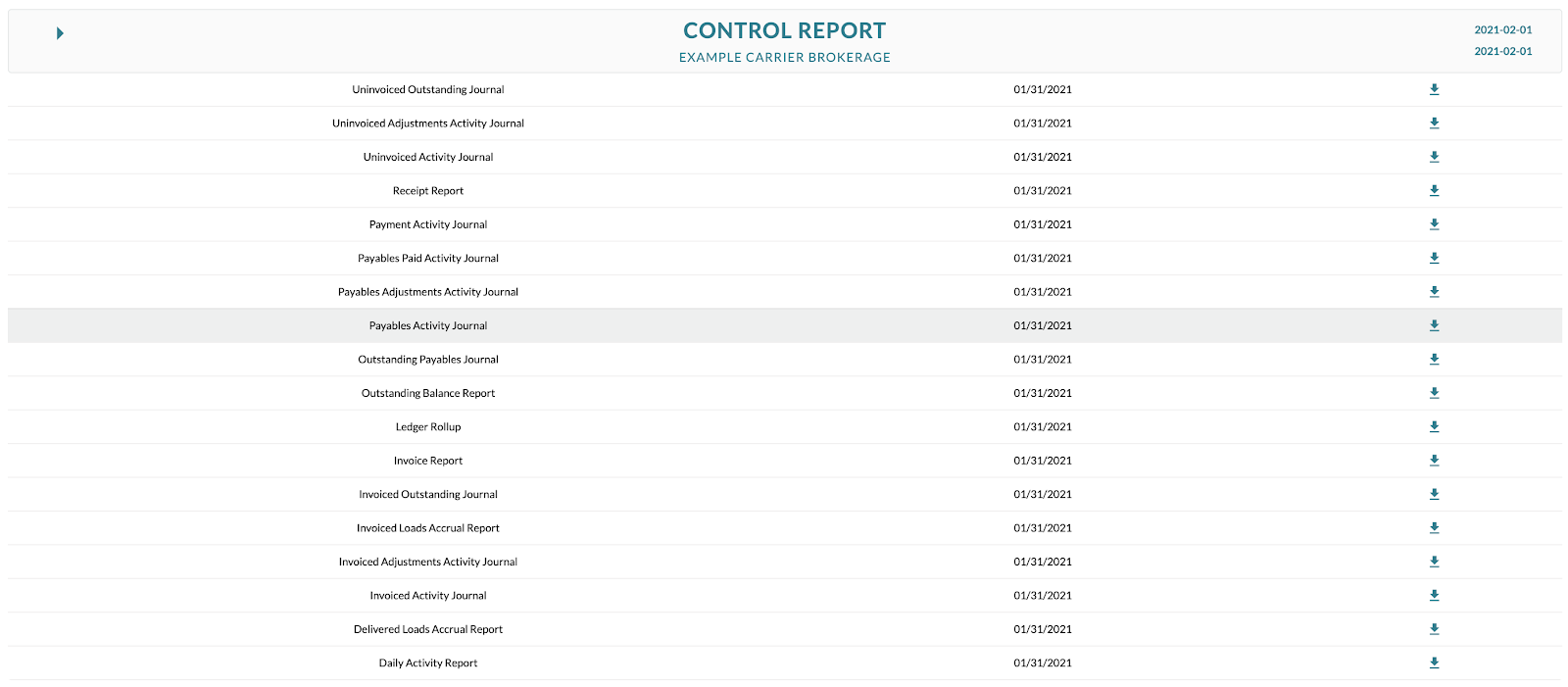Open the second 2021-02-01 date selector
Screen dimensions: 1568x687
point(1503,51)
